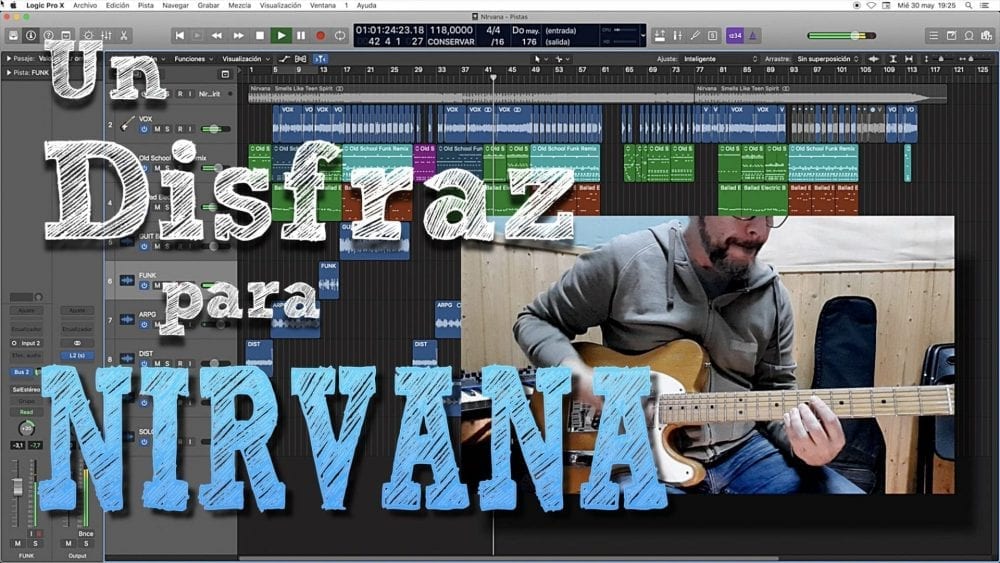The image size is (1000, 563).
Task: Start recording with red Record button
Action: point(321,36)
